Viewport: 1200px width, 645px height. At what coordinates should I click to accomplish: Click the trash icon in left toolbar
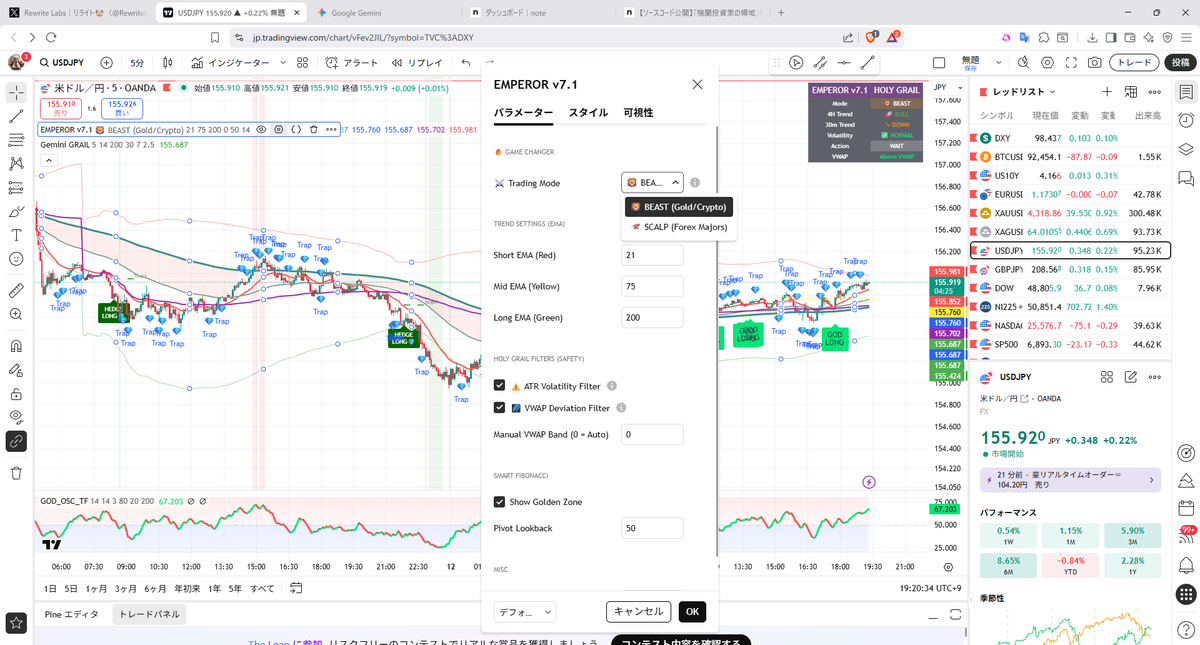tap(16, 473)
